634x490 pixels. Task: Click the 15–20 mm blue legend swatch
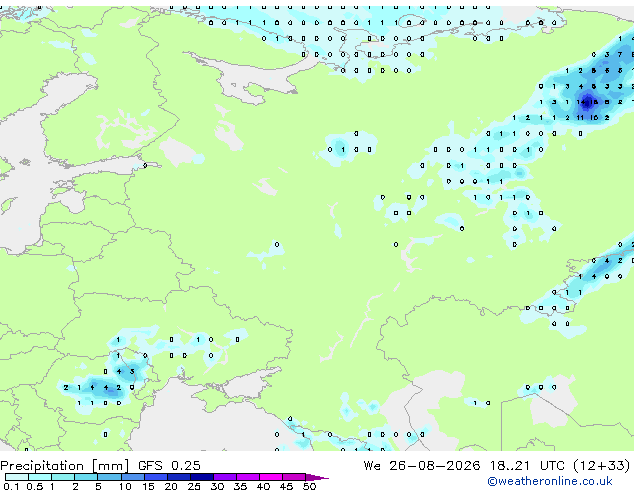coord(155,477)
